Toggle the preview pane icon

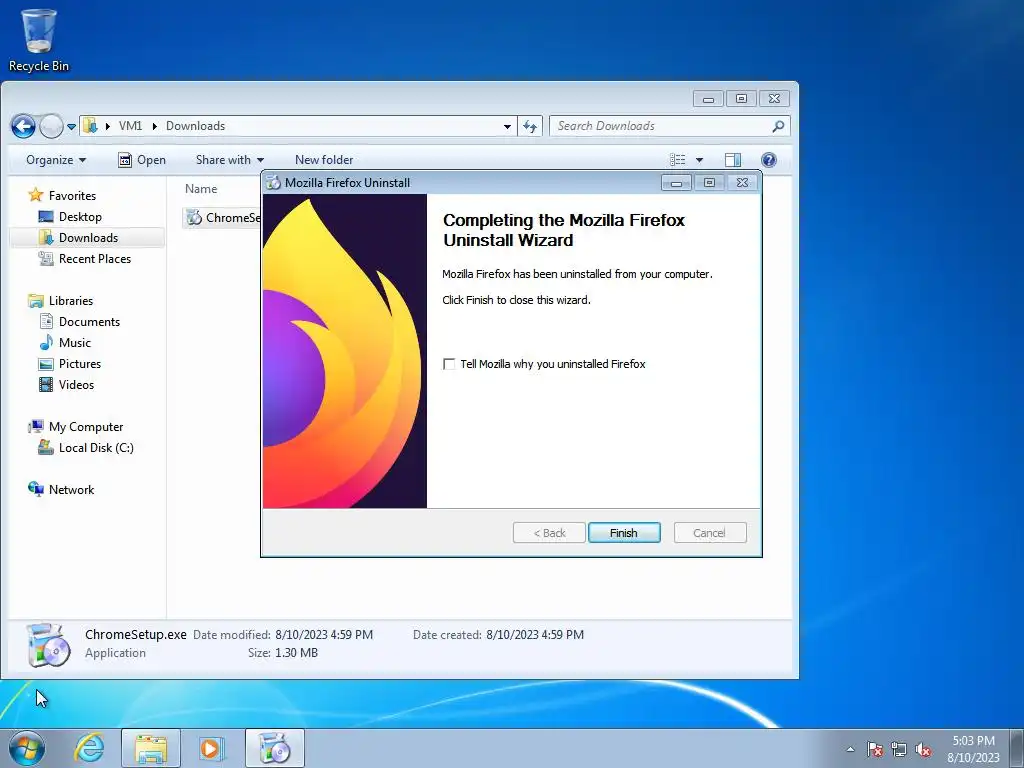coord(733,160)
